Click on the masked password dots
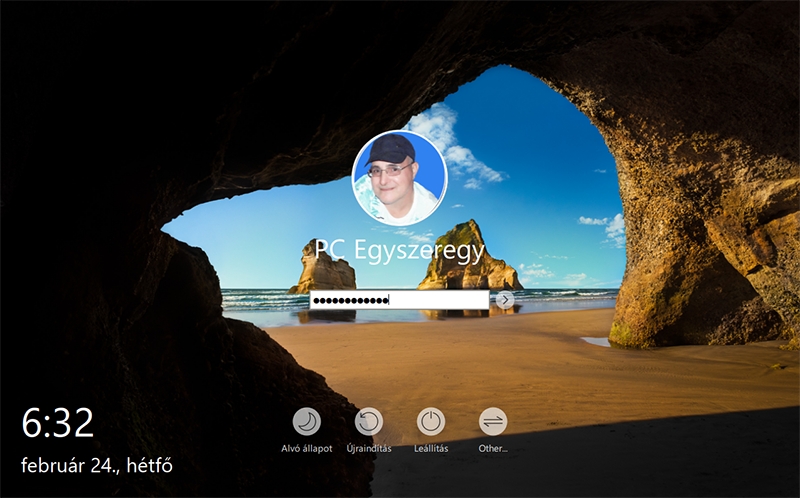 coord(350,300)
